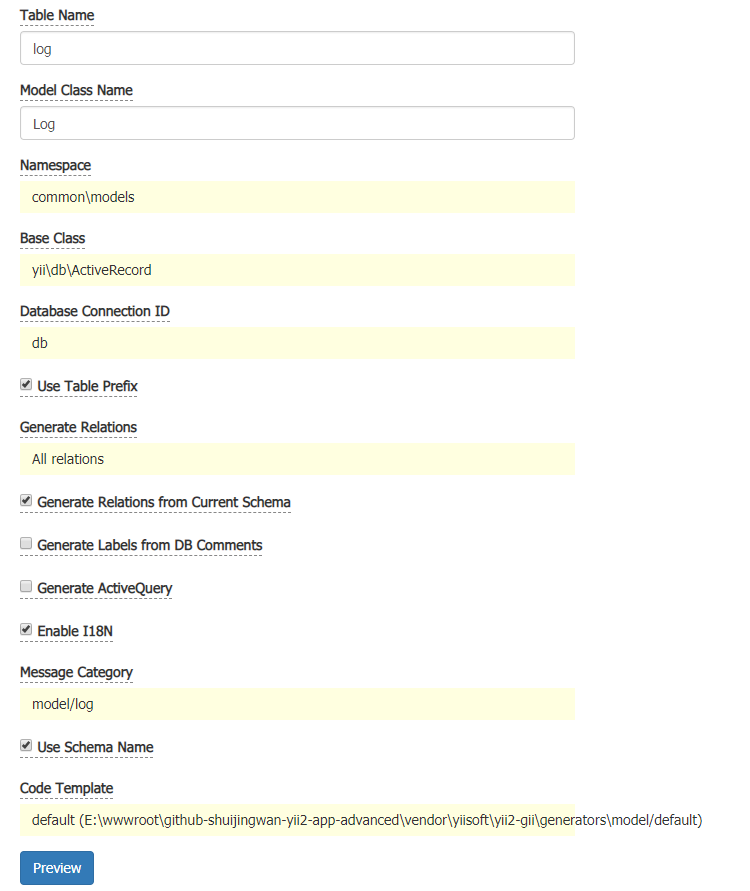Click the Model Class Name label
Screen dimensions: 750x891
click(76, 90)
